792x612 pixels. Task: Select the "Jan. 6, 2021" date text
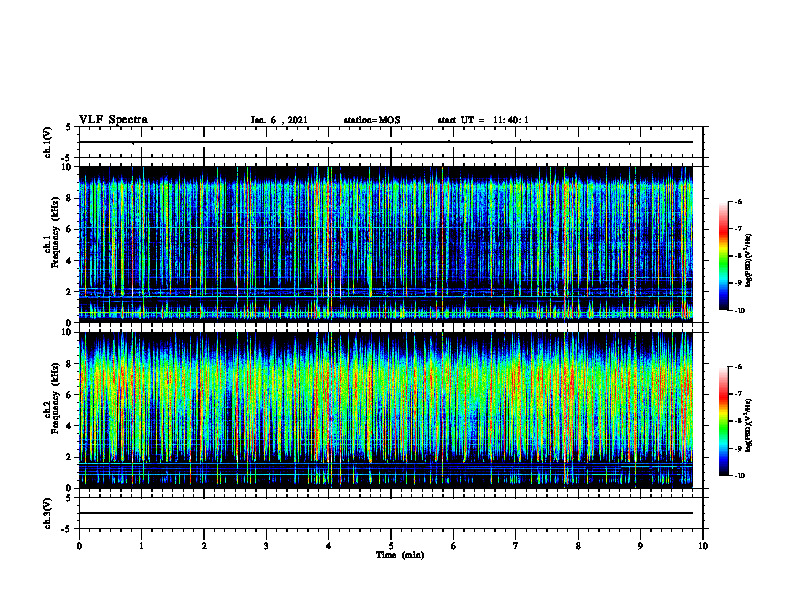[279, 120]
